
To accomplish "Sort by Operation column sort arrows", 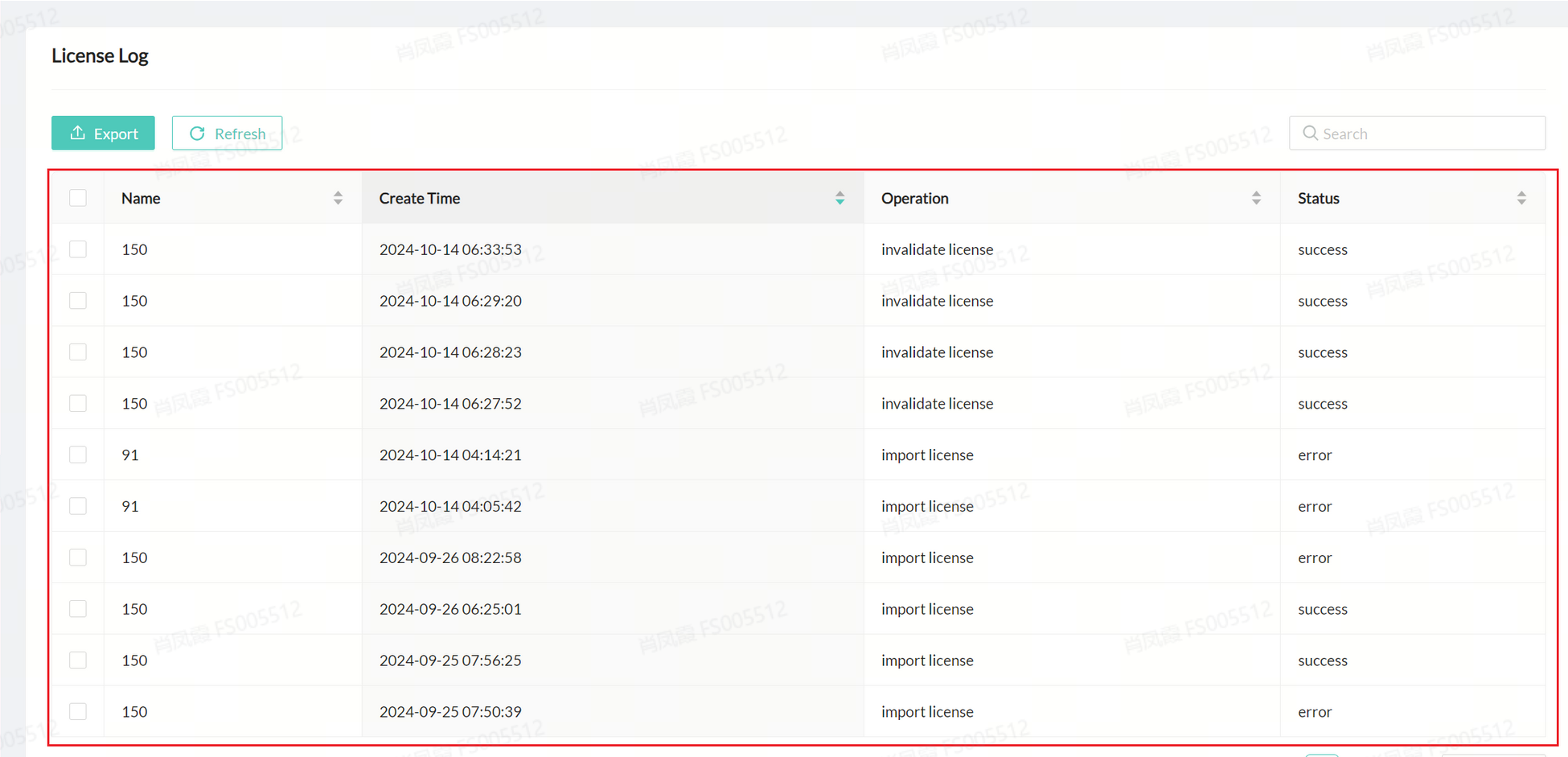I will coord(1256,198).
